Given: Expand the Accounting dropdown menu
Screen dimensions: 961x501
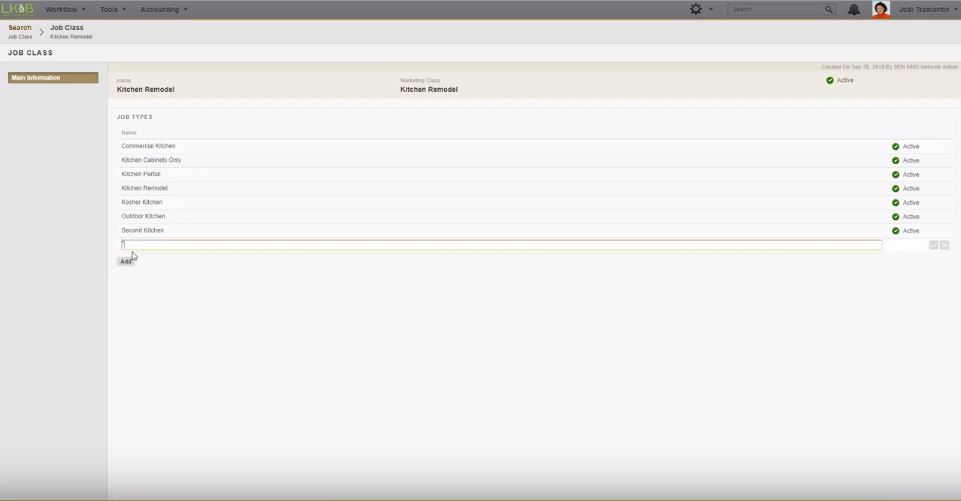Looking at the screenshot, I should coord(164,9).
